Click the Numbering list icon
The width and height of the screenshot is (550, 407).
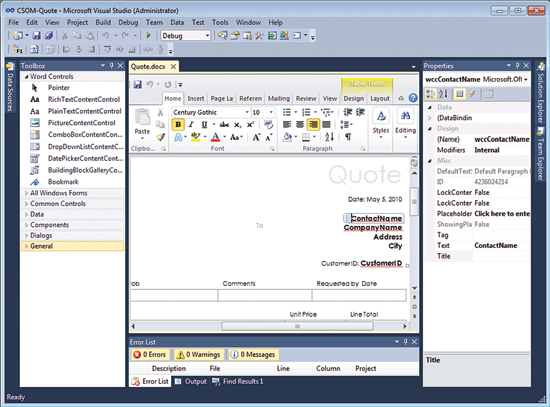click(306, 112)
